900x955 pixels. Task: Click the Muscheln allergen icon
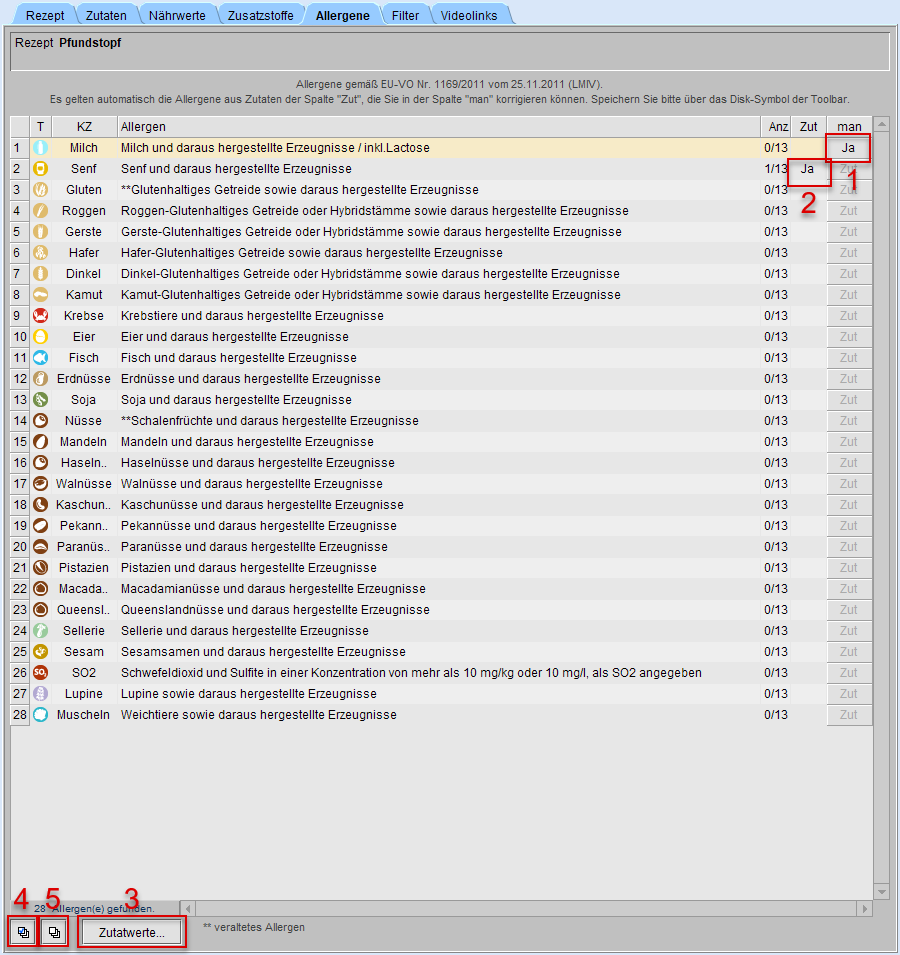(x=41, y=715)
